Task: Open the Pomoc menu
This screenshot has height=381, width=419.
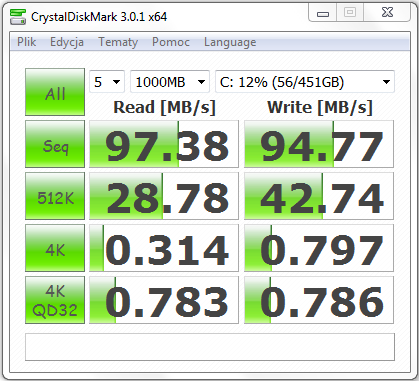Action: [x=171, y=42]
